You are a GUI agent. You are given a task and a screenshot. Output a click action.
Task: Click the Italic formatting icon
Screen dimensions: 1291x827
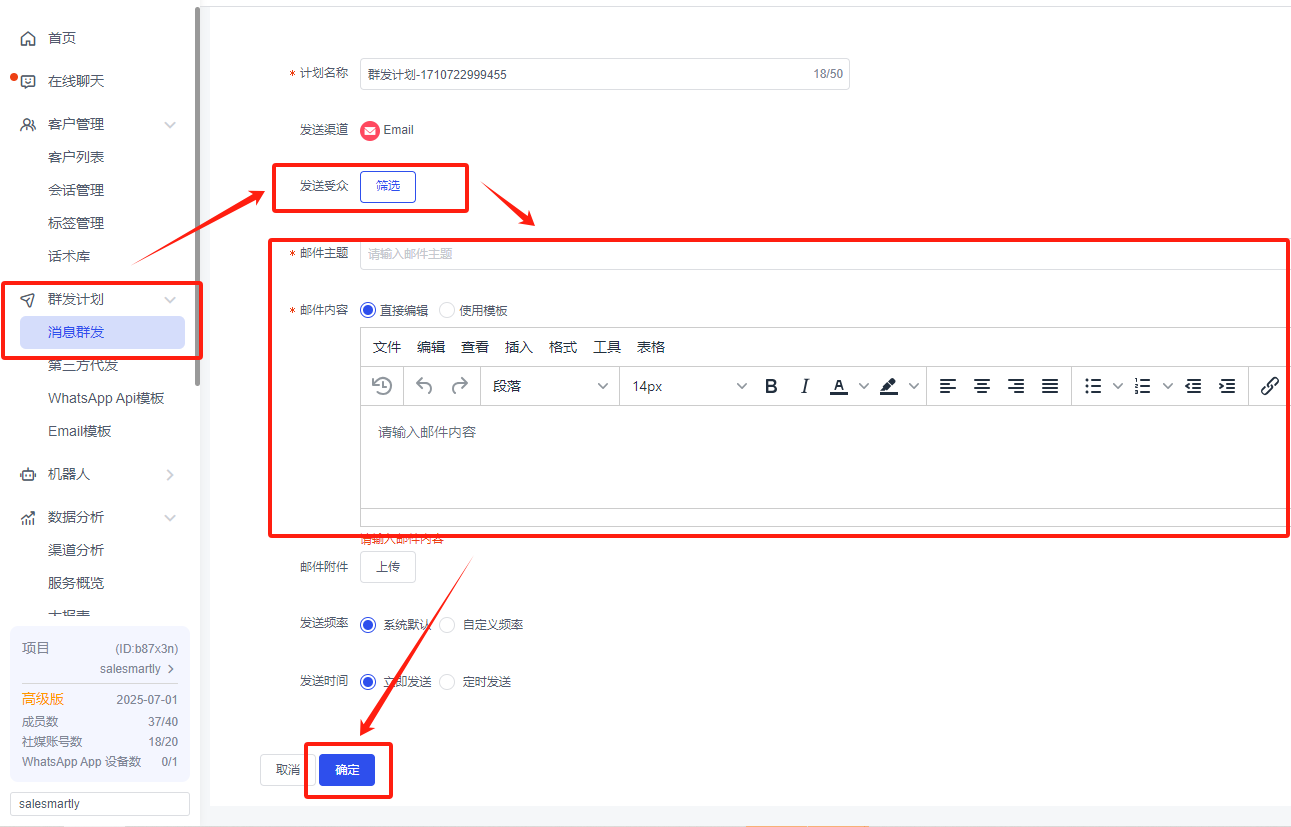pyautogui.click(x=804, y=386)
